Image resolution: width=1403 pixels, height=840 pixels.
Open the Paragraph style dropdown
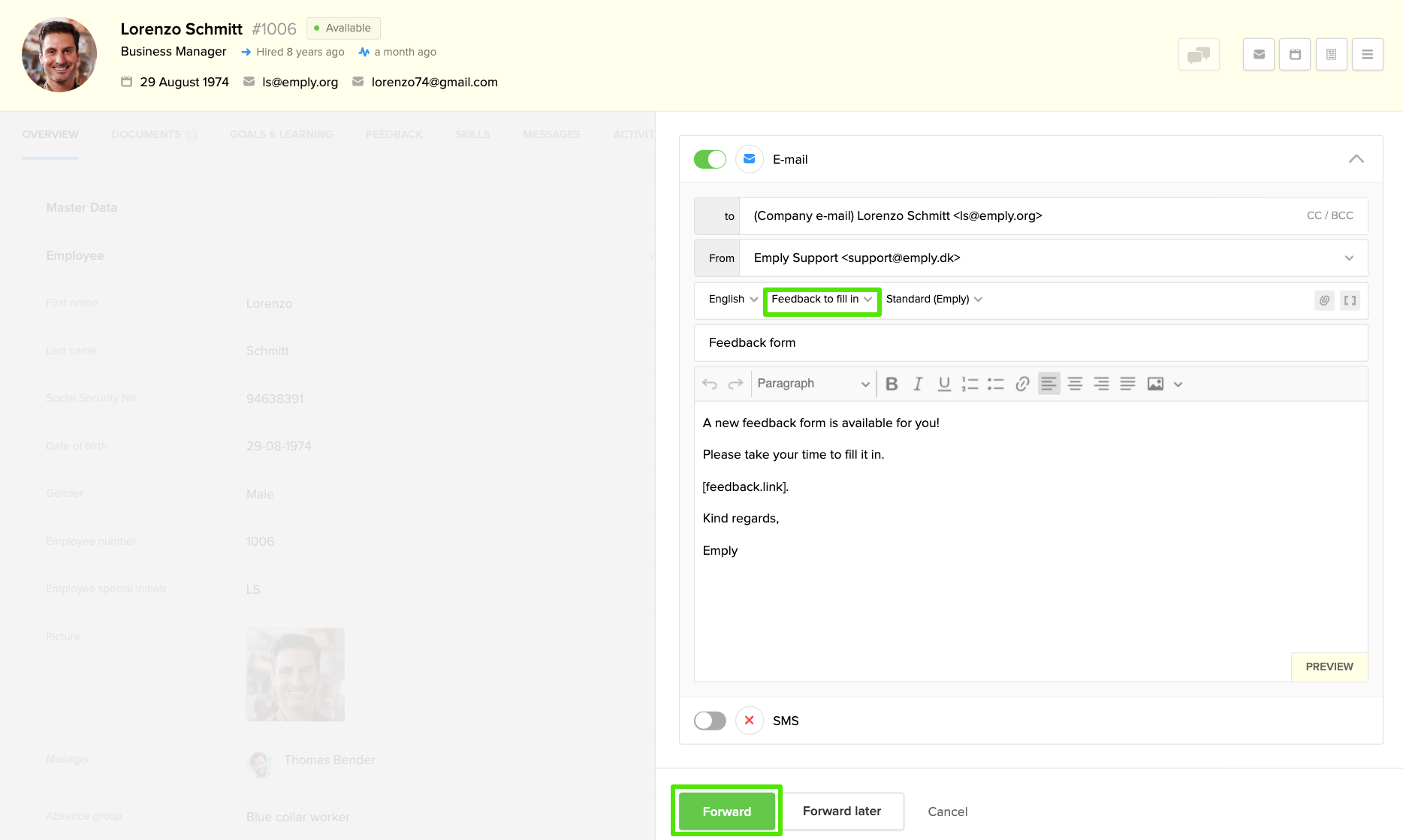coord(813,384)
